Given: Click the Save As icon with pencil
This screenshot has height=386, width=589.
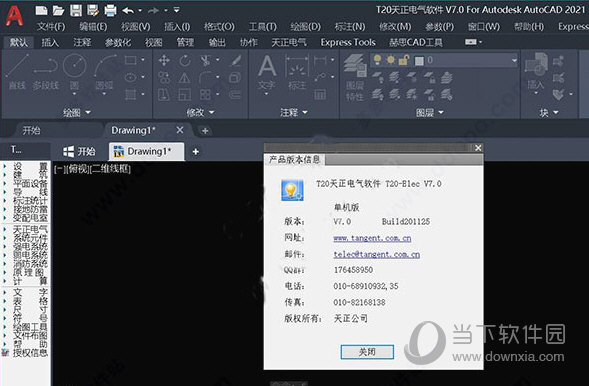Looking at the screenshot, I should [x=93, y=10].
